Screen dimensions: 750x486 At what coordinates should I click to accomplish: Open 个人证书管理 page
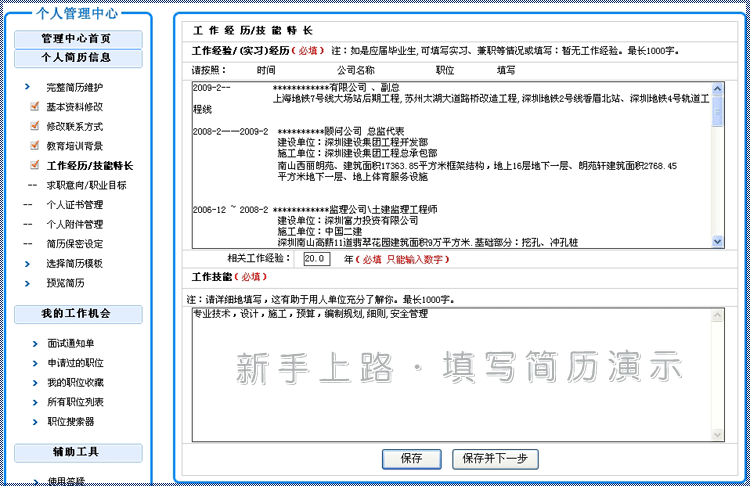tap(75, 205)
